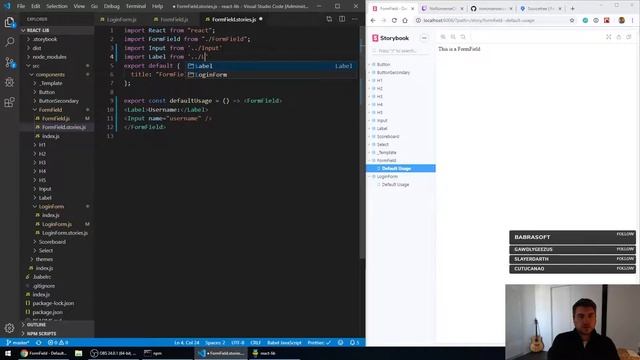Click the Babel JavaScript language mode
The height and width of the screenshot is (360, 640).
284,342
